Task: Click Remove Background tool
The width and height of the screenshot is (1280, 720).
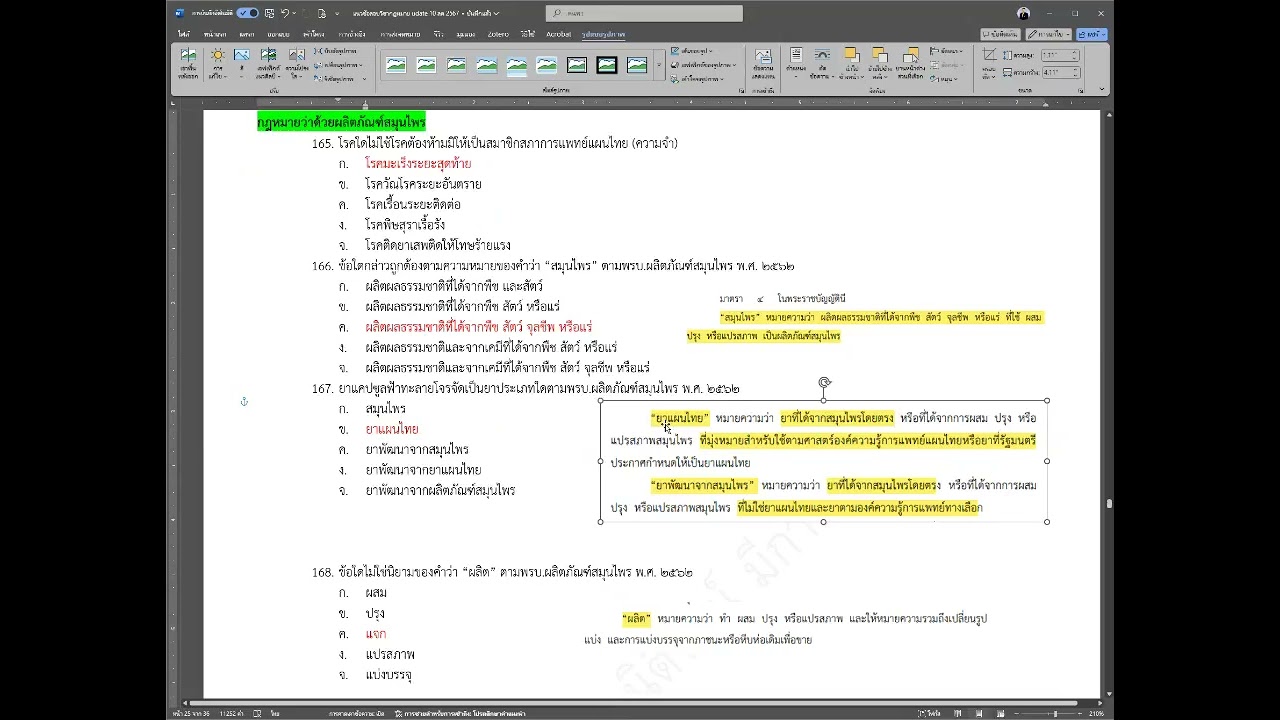Action: [188, 64]
